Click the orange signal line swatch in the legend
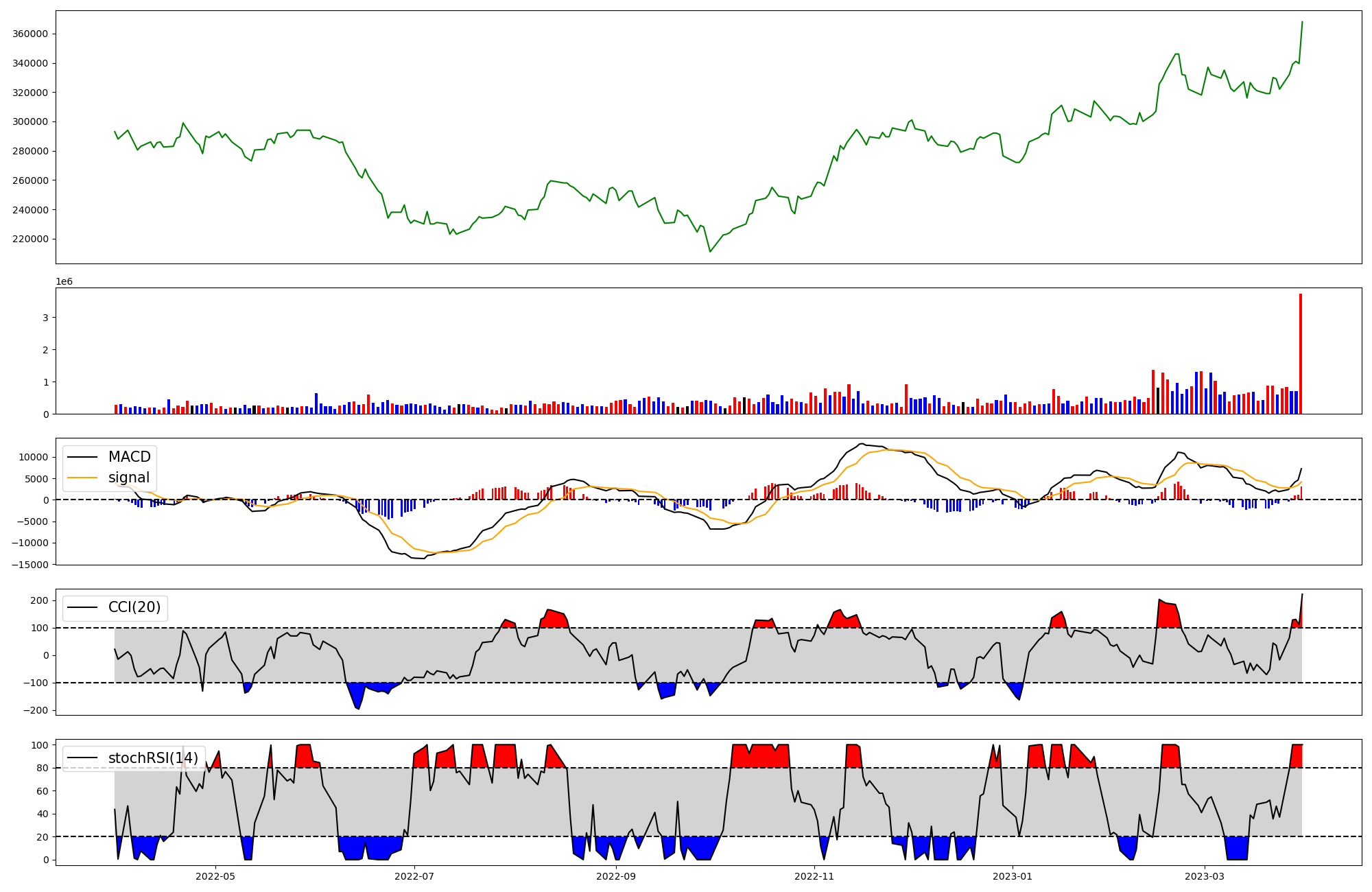 84,478
